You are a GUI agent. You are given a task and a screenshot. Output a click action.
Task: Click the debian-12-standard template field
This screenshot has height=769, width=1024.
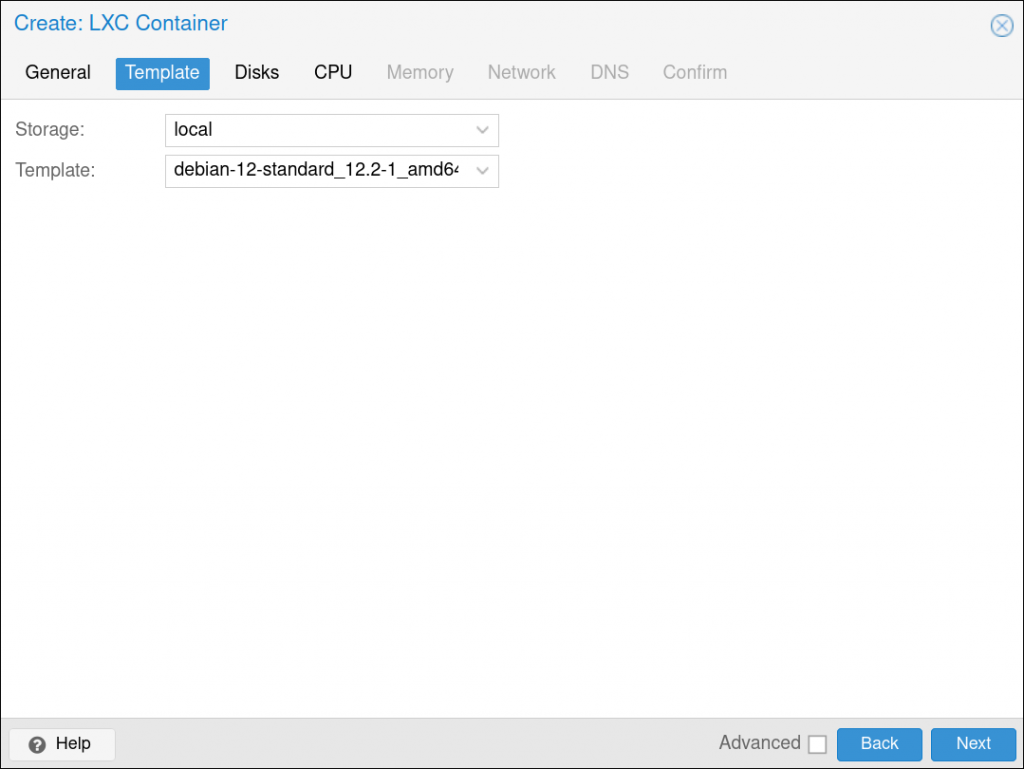[316, 171]
